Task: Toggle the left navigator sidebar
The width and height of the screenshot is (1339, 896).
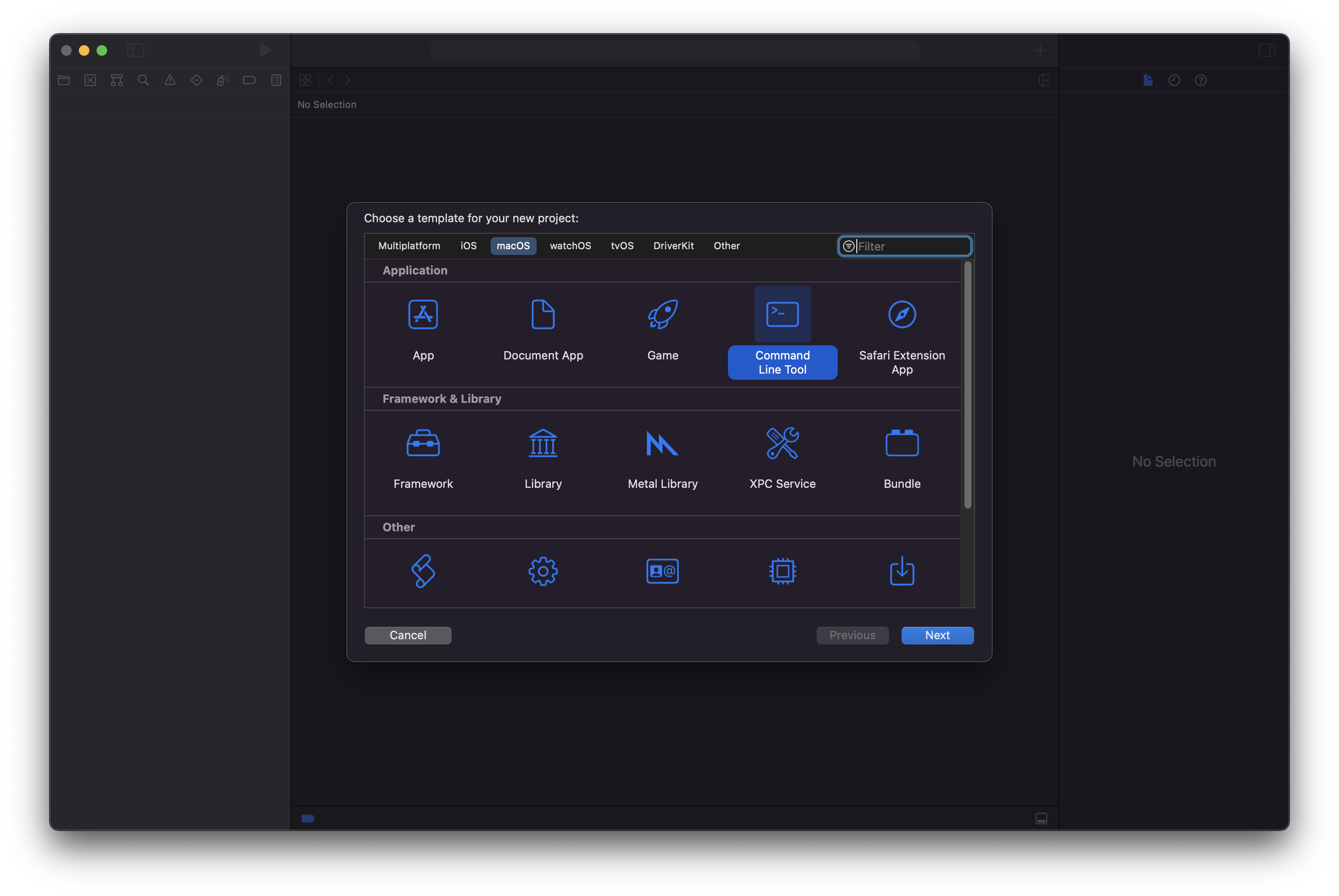Action: point(135,50)
